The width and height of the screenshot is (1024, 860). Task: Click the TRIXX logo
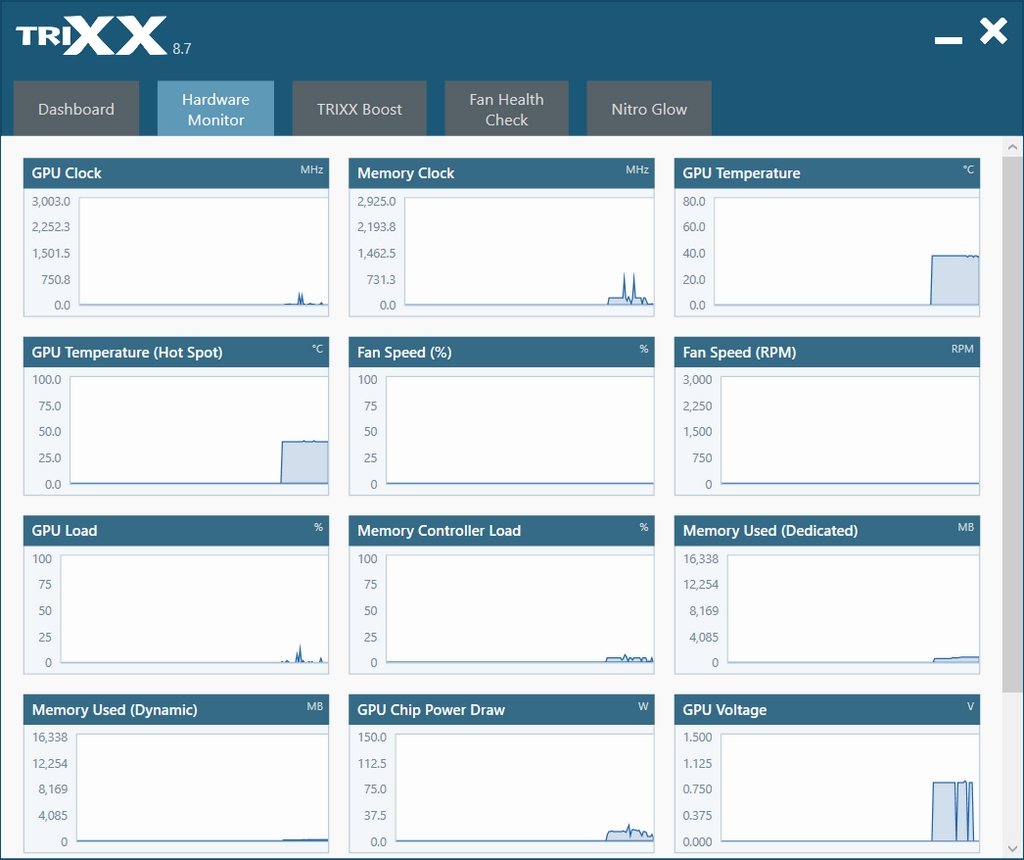click(x=91, y=36)
